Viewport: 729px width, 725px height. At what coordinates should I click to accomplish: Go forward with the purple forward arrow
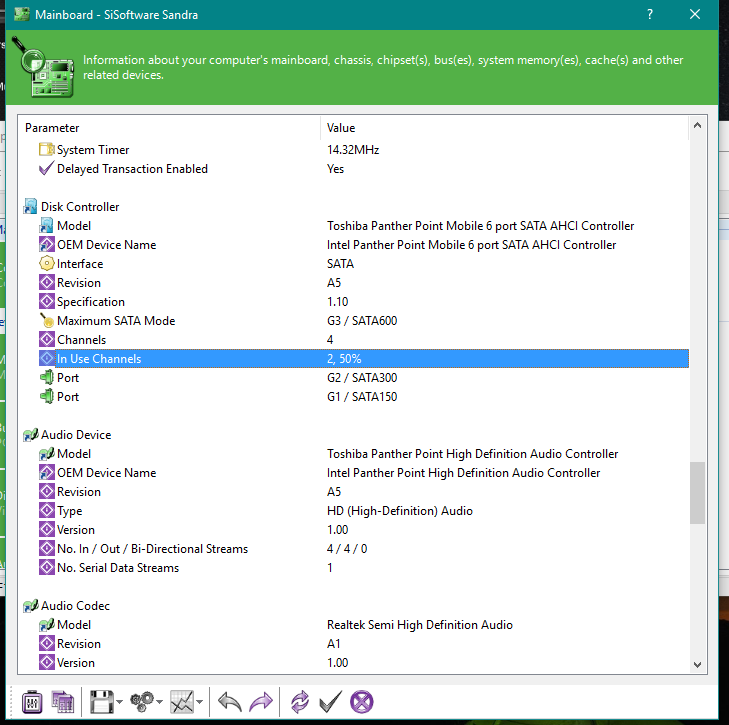tap(261, 702)
